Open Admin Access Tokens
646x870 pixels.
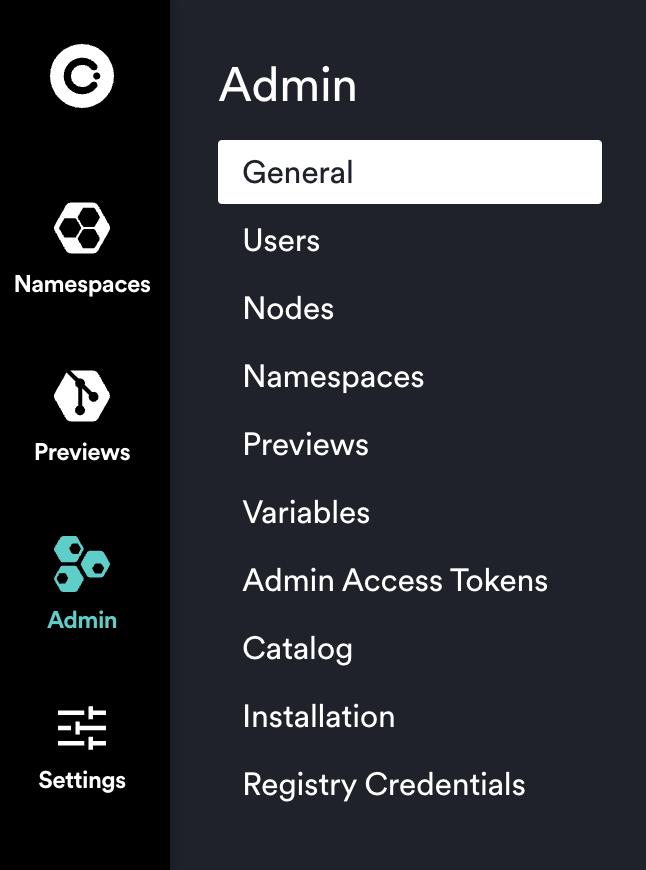pos(395,580)
